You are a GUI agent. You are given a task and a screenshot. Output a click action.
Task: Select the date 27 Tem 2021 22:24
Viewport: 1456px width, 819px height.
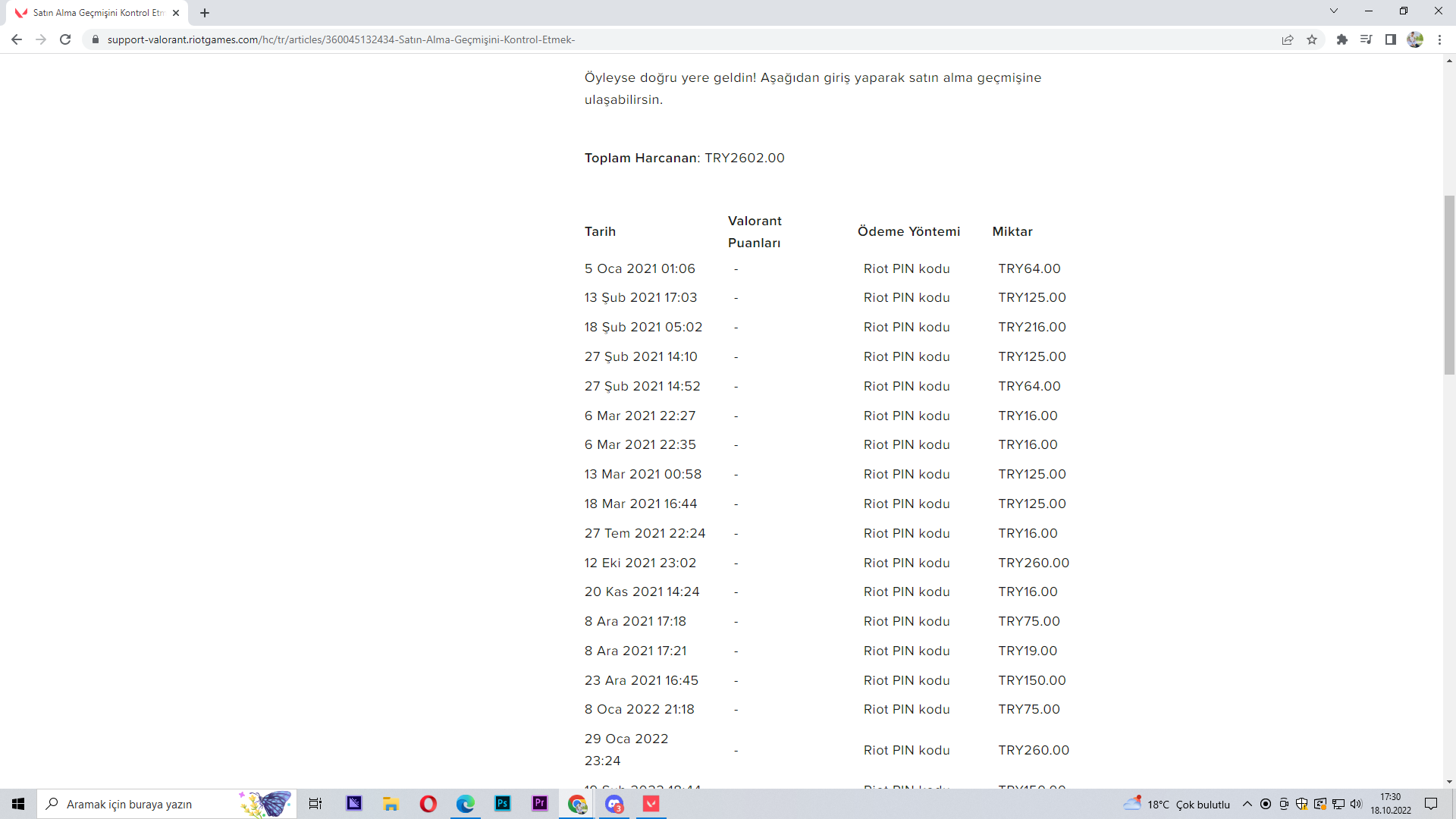pyautogui.click(x=645, y=533)
